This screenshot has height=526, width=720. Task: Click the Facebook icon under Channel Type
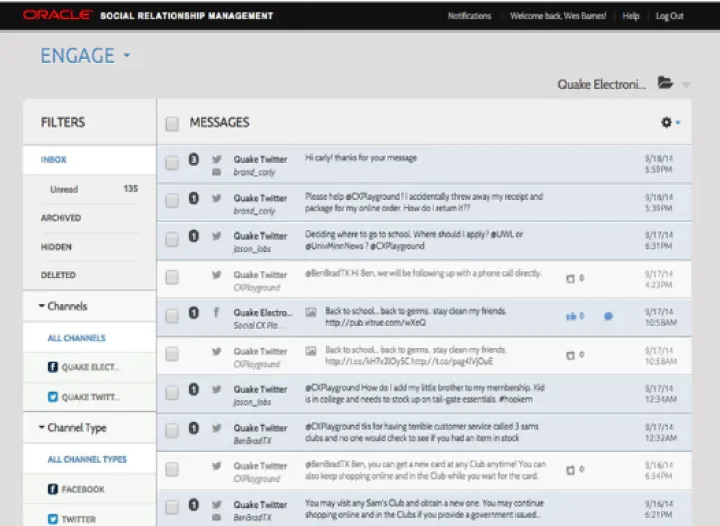click(53, 489)
